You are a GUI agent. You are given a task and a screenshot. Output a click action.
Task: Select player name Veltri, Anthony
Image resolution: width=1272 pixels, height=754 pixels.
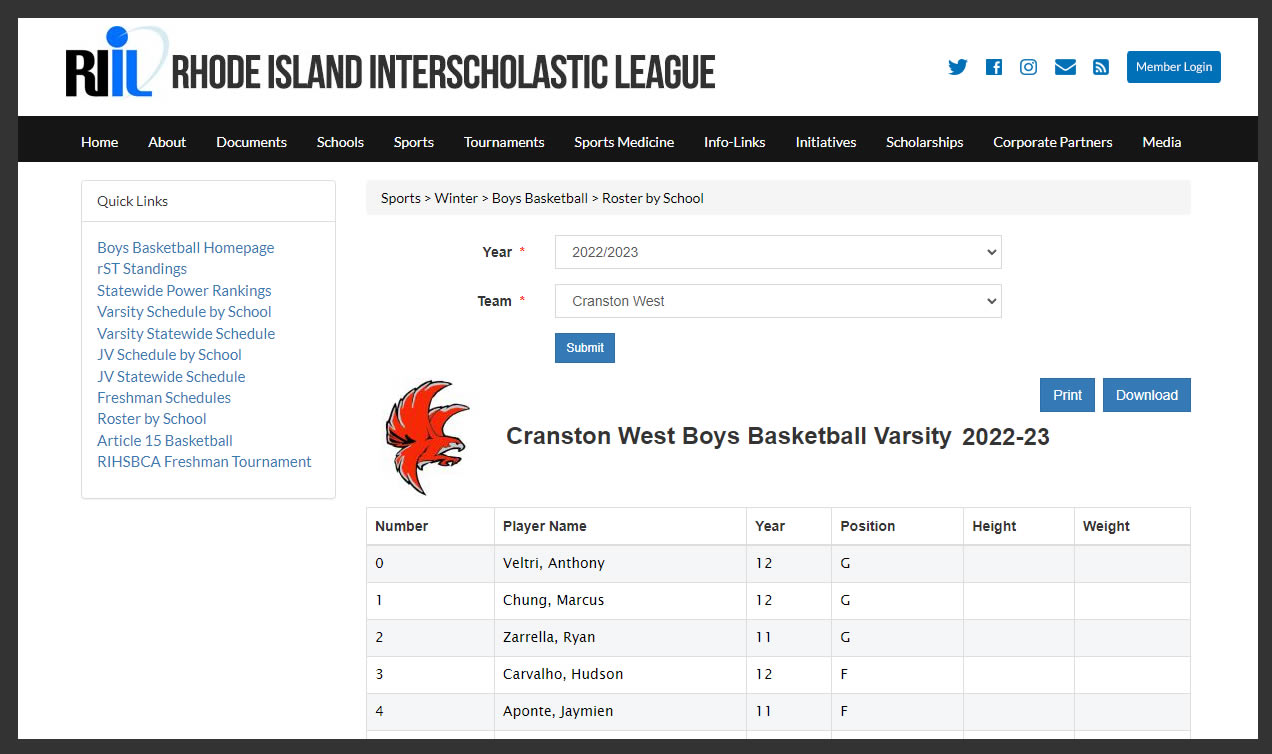pos(554,563)
